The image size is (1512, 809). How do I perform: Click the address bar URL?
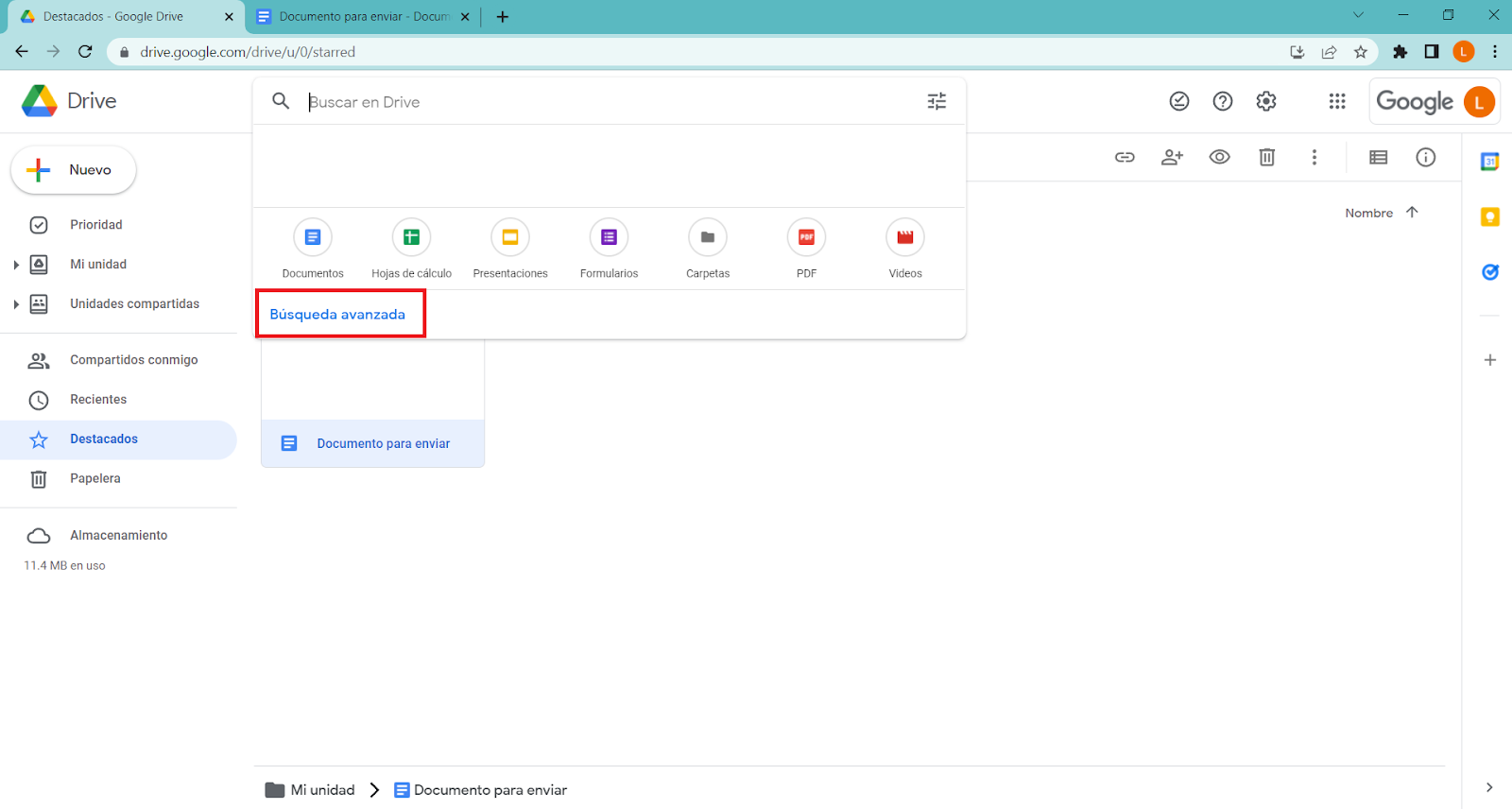click(x=248, y=52)
